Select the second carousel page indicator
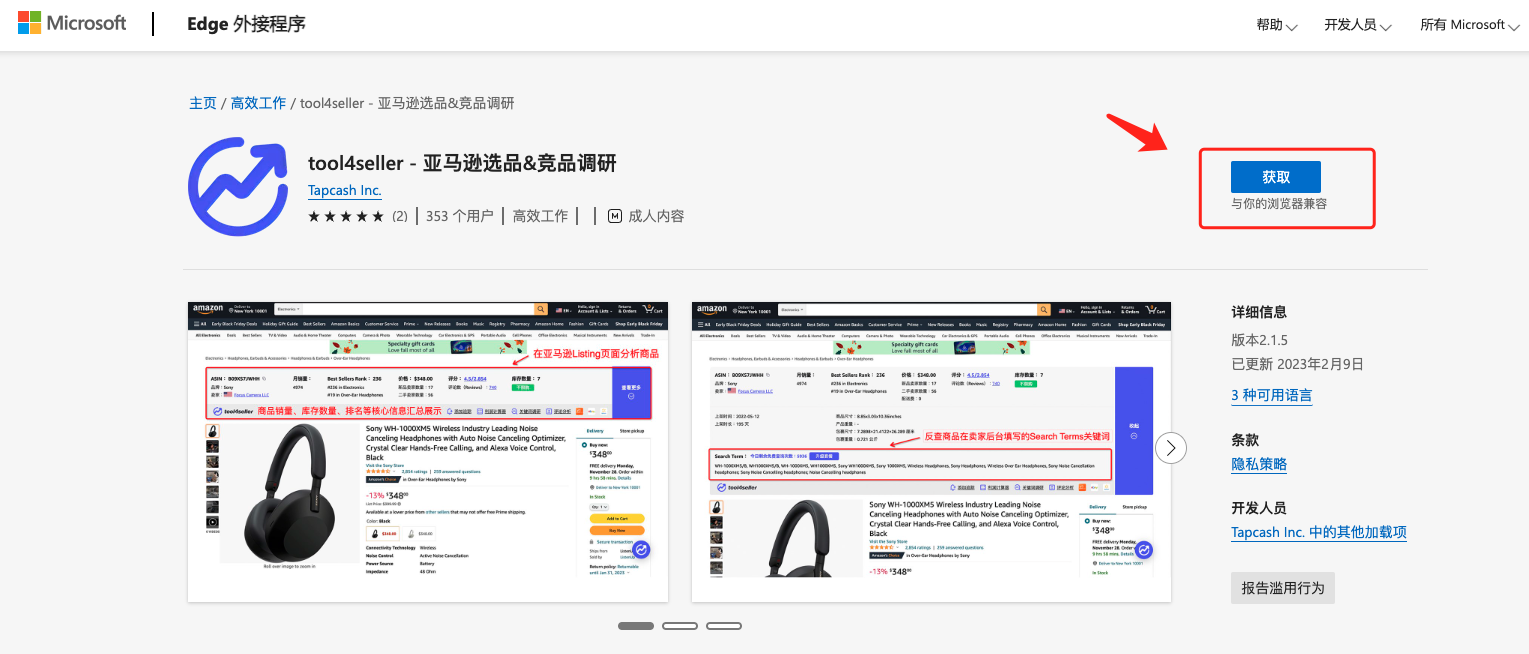The height and width of the screenshot is (654, 1529). tap(680, 626)
